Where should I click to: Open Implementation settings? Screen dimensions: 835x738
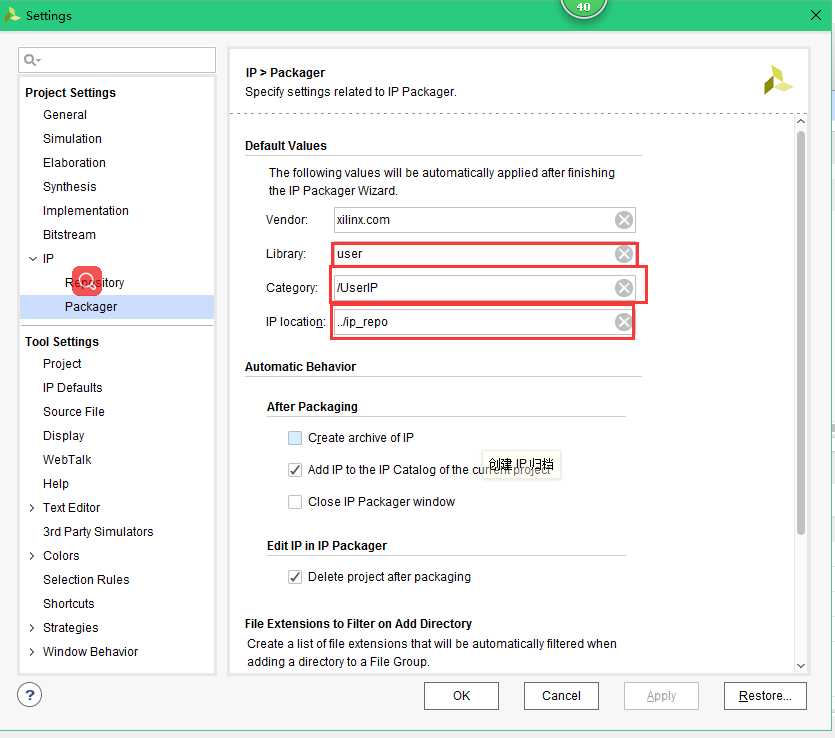[x=85, y=210]
